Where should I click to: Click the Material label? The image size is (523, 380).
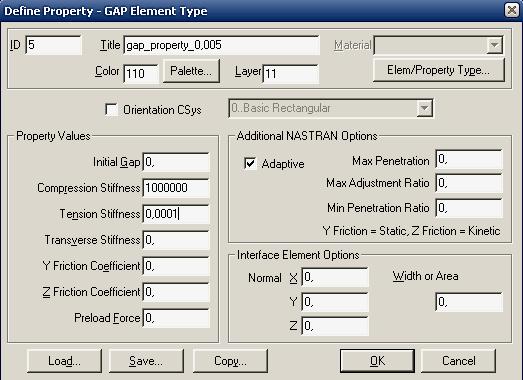tap(353, 45)
